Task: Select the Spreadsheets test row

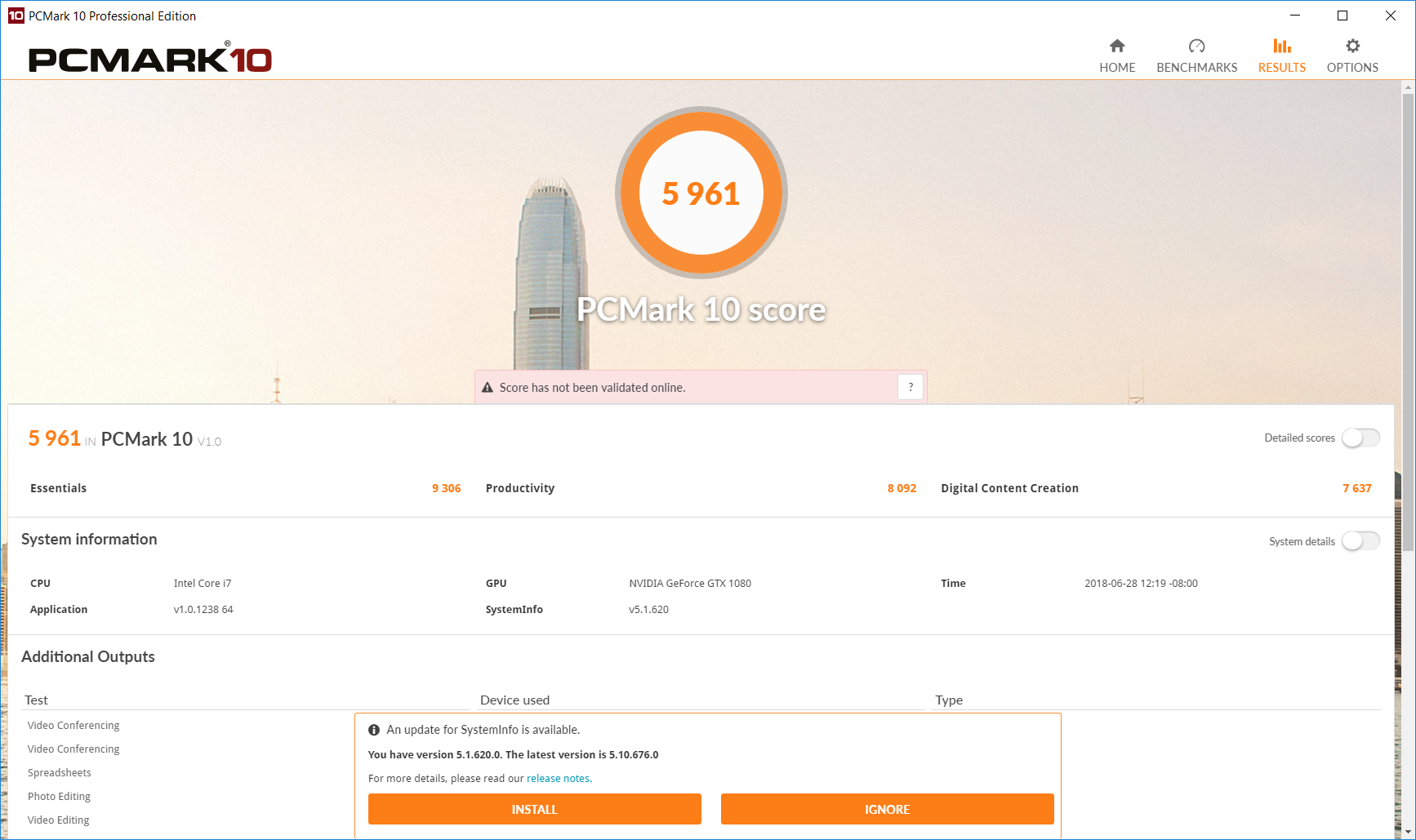Action: [60, 773]
